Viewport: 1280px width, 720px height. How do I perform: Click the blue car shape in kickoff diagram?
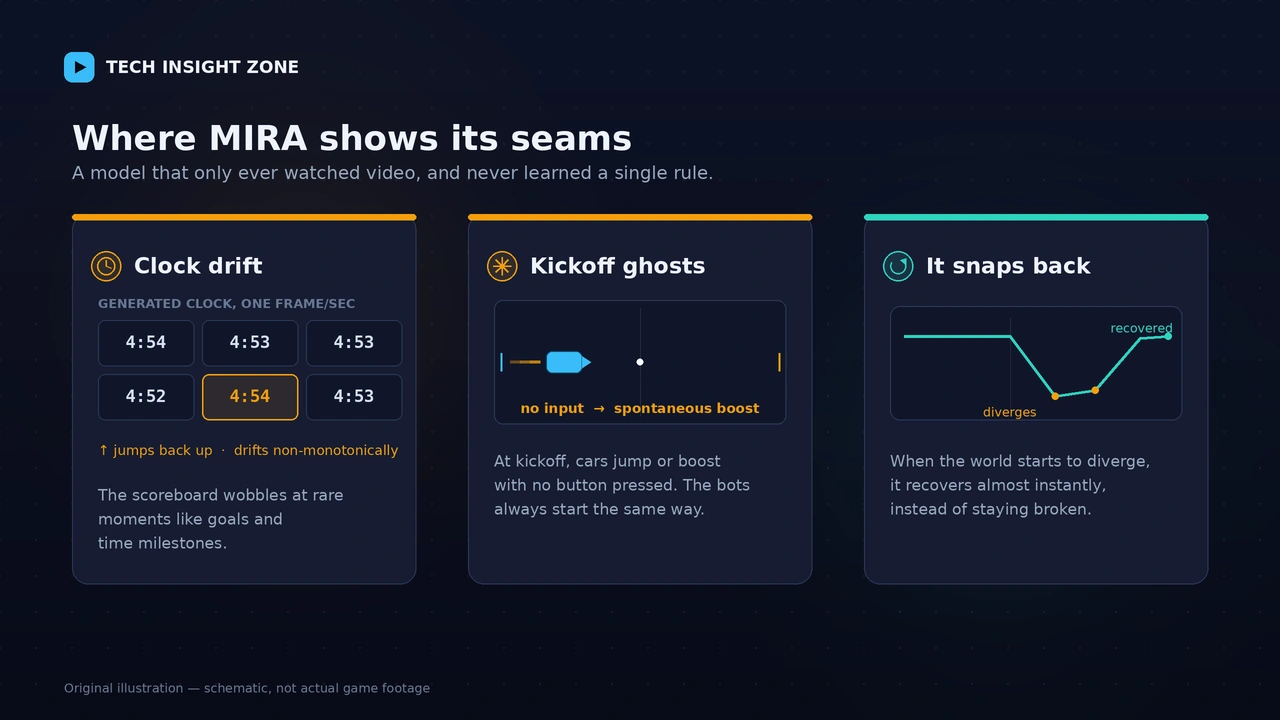pos(568,362)
